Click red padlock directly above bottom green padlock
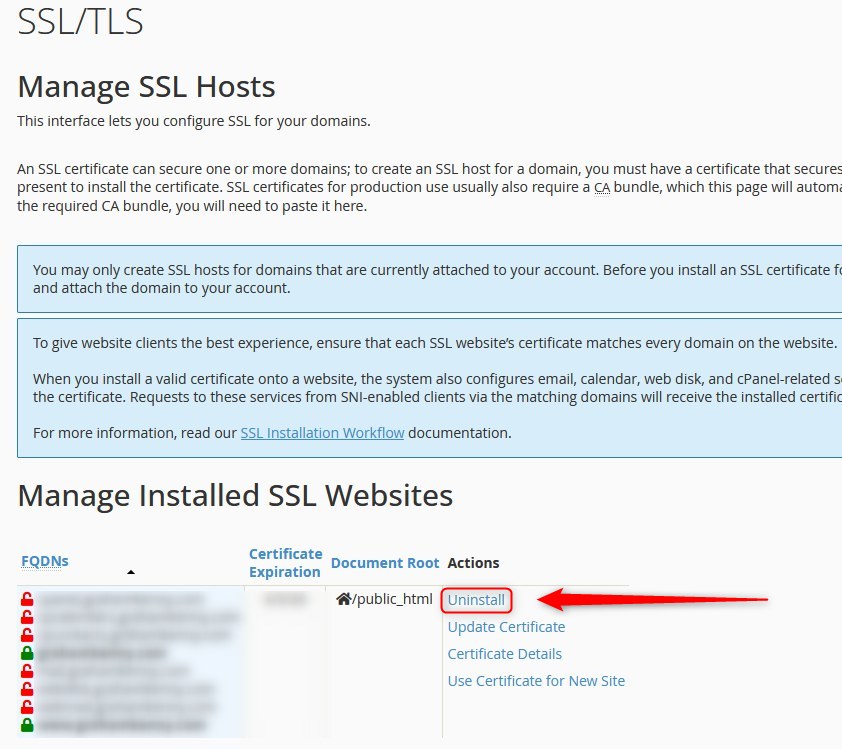The height and width of the screenshot is (749, 842). coord(27,706)
